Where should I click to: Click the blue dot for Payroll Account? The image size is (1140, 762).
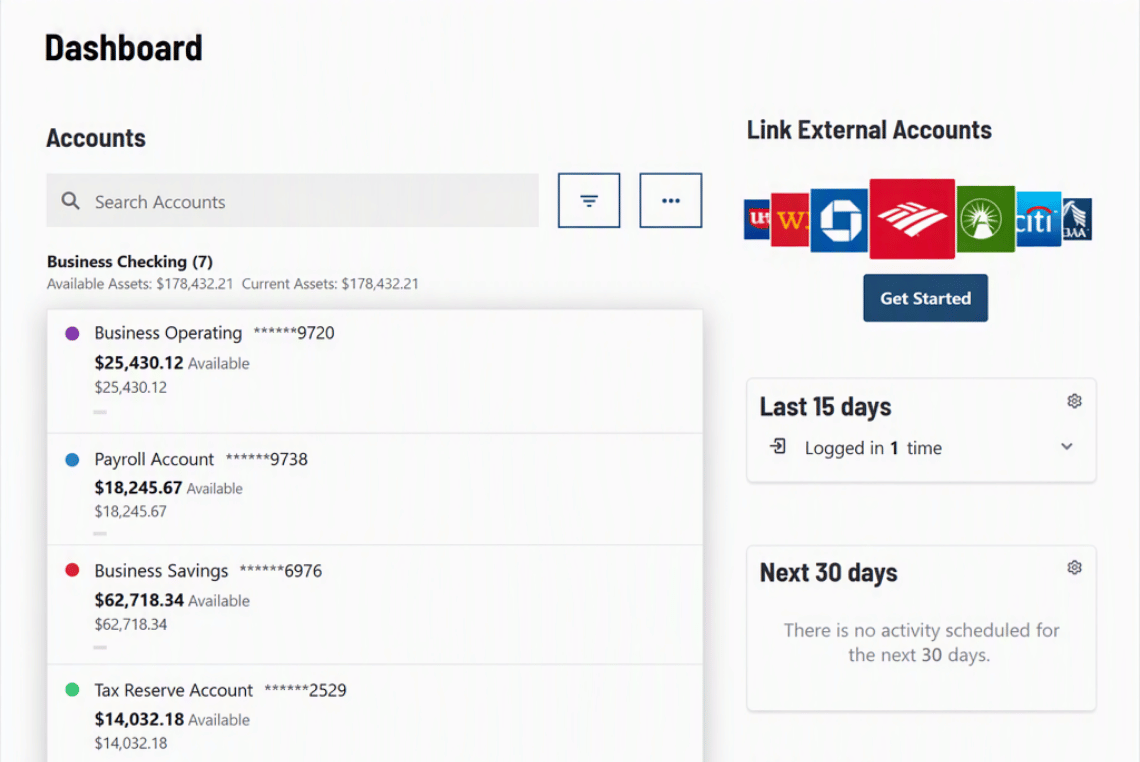(x=72, y=460)
